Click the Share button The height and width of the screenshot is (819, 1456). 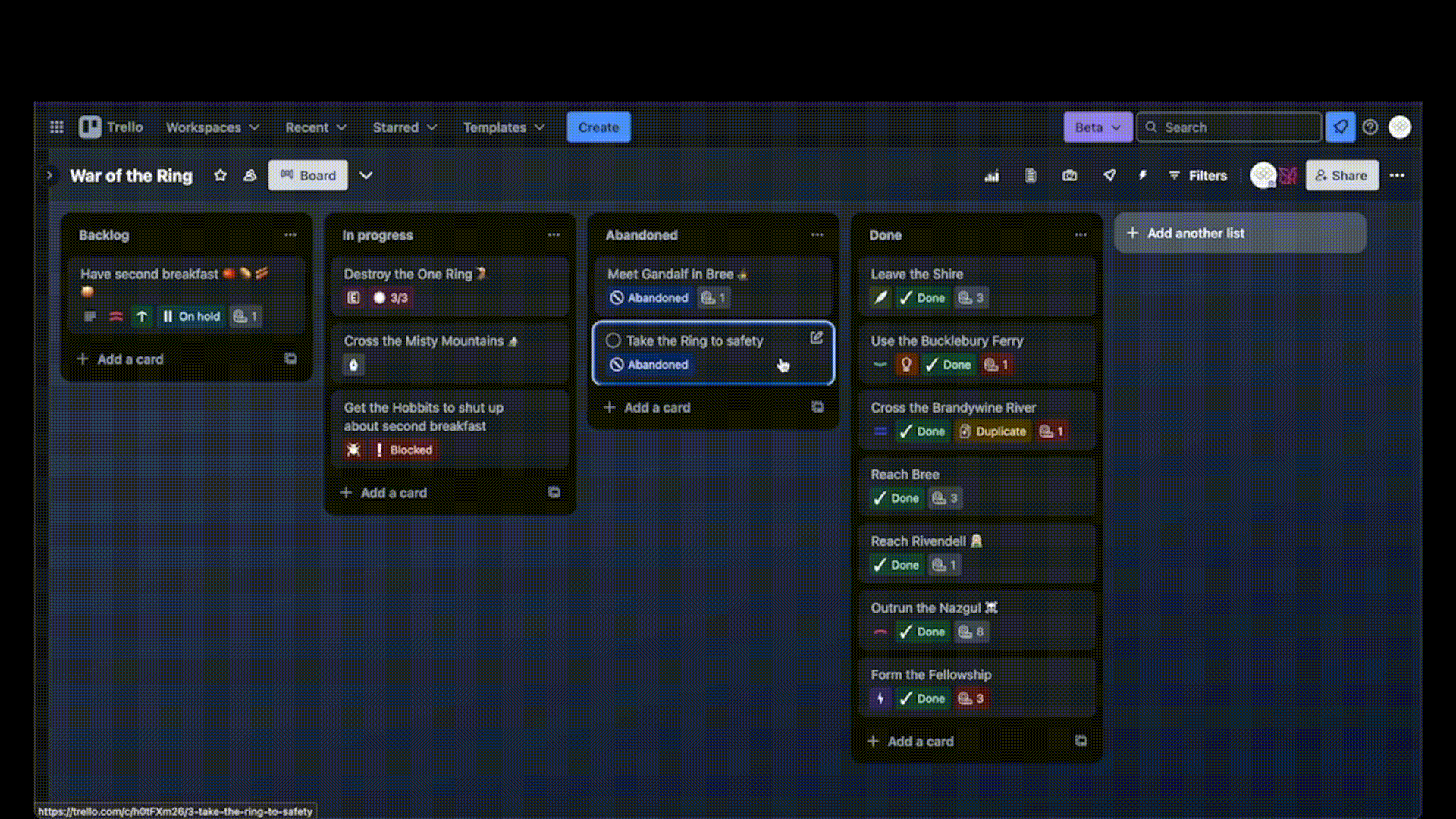tap(1341, 175)
